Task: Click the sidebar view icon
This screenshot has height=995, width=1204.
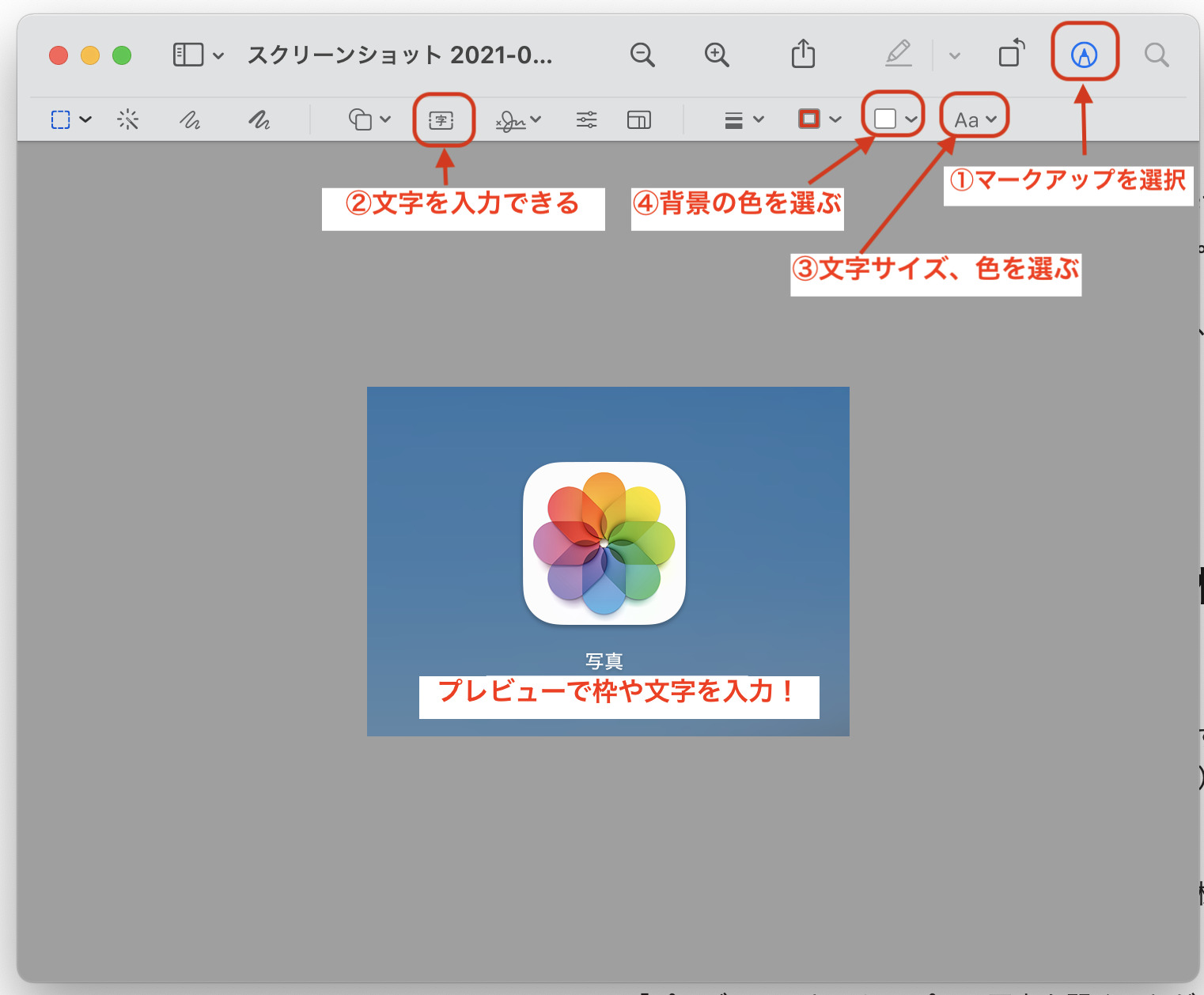Action: [188, 55]
